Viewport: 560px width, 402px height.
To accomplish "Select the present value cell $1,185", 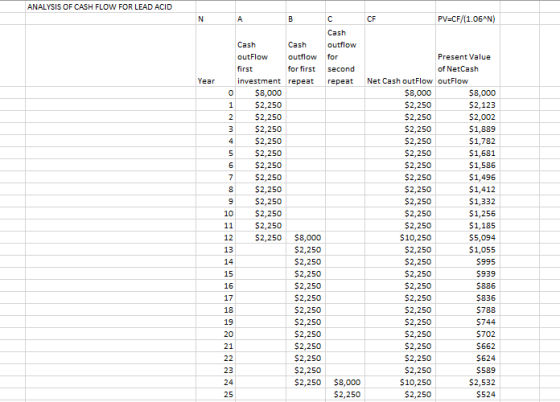I will [468, 225].
